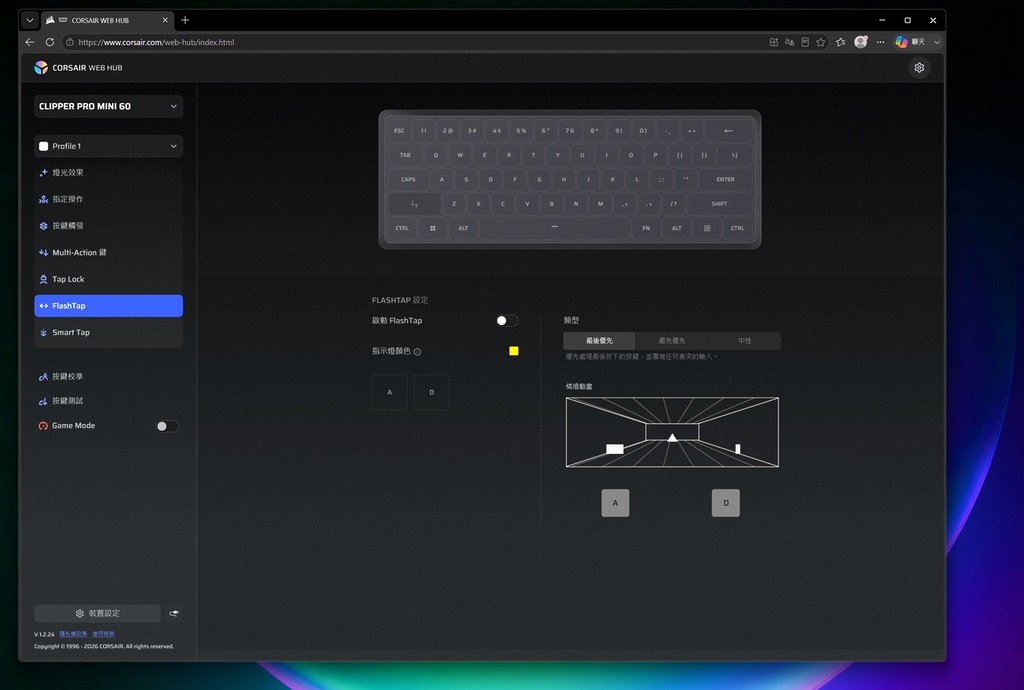This screenshot has height=690, width=1024.
Task: Reload the Corsair Web Hub page
Action: (50, 42)
